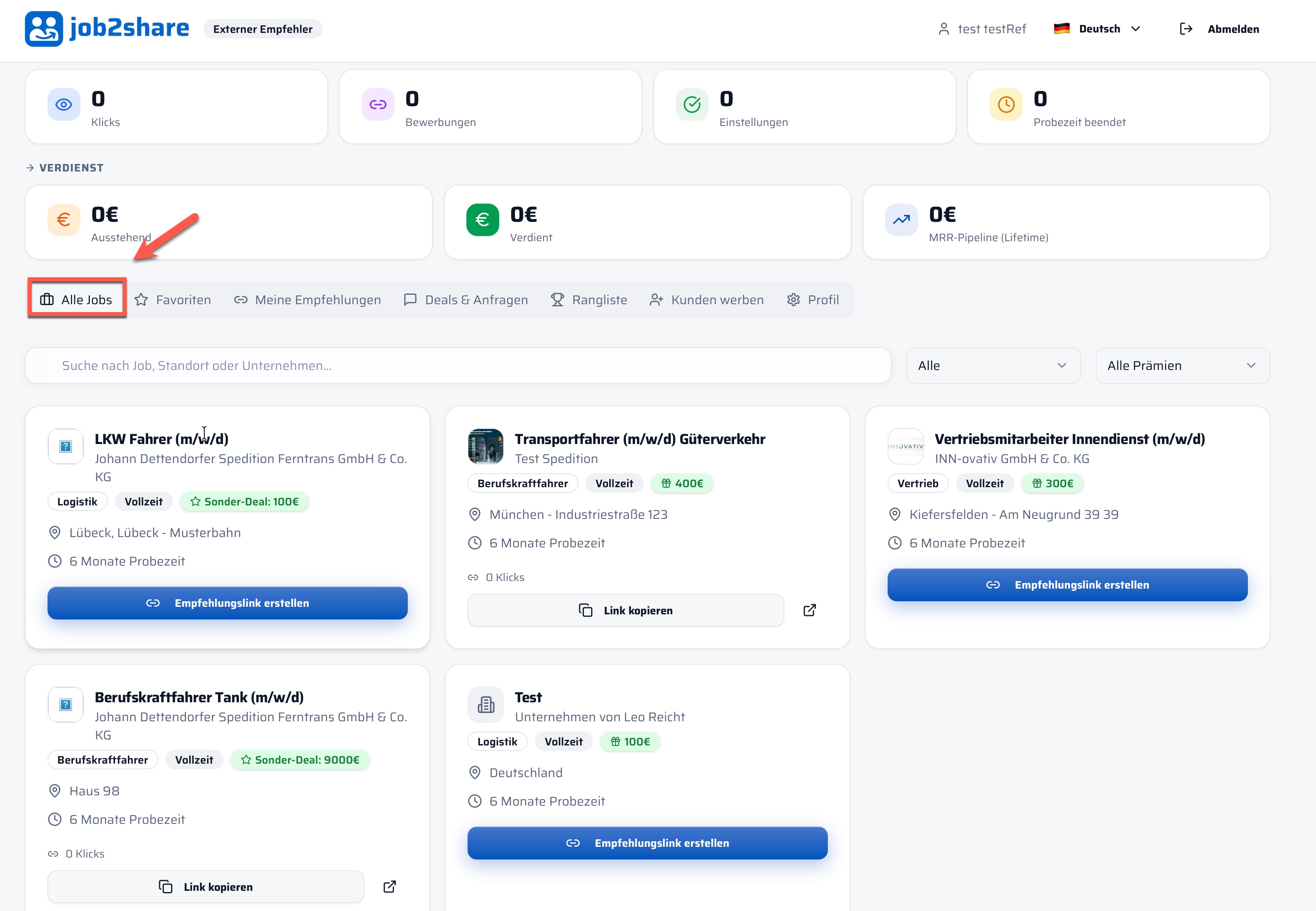The height and width of the screenshot is (911, 1316).
Task: Click the eye icon on Klicks card
Action: [x=64, y=105]
